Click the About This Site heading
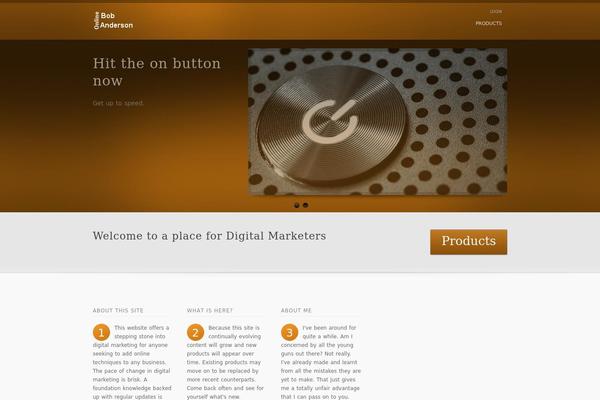Image resolution: width=600 pixels, height=400 pixels. point(118,310)
